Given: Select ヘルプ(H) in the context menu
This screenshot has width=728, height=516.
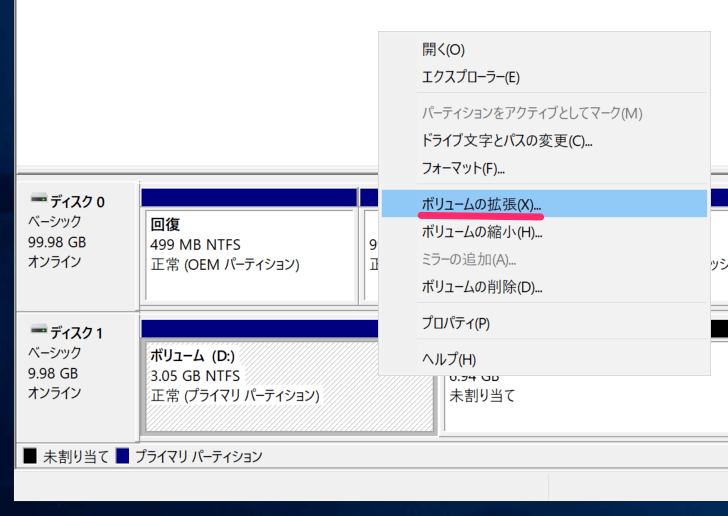Looking at the screenshot, I should point(449,359).
